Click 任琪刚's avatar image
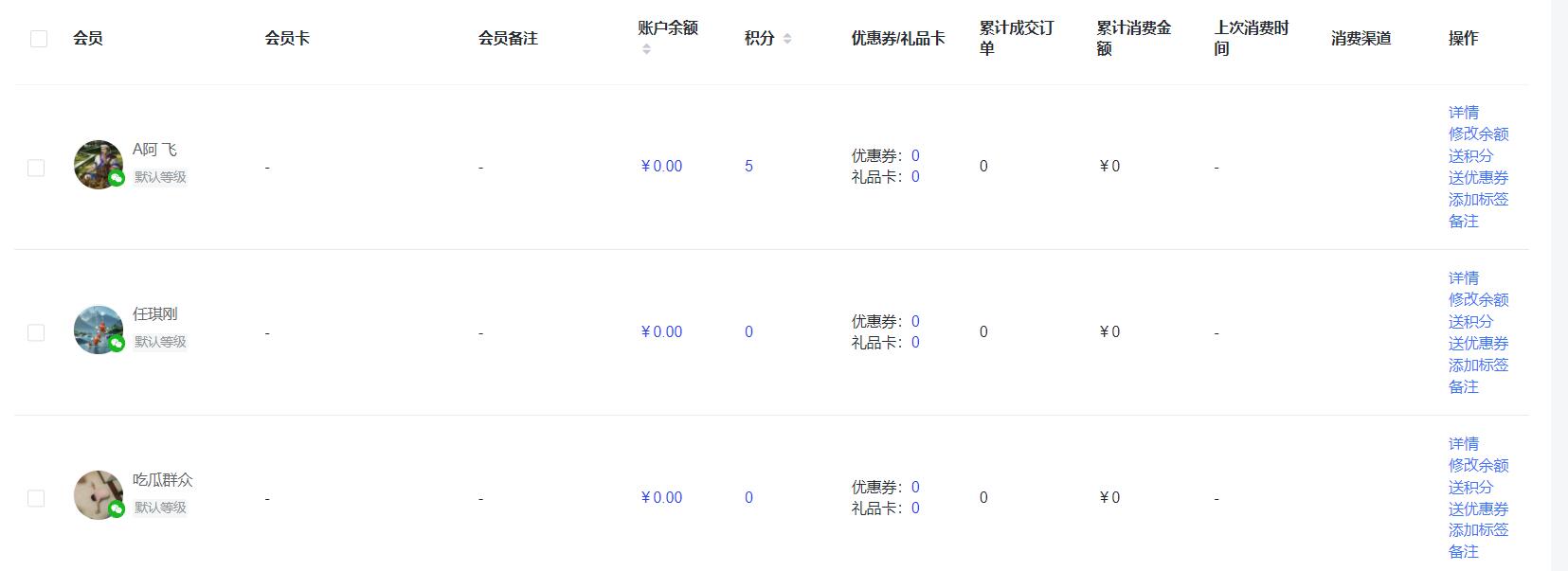The width and height of the screenshot is (1568, 571). 98,330
